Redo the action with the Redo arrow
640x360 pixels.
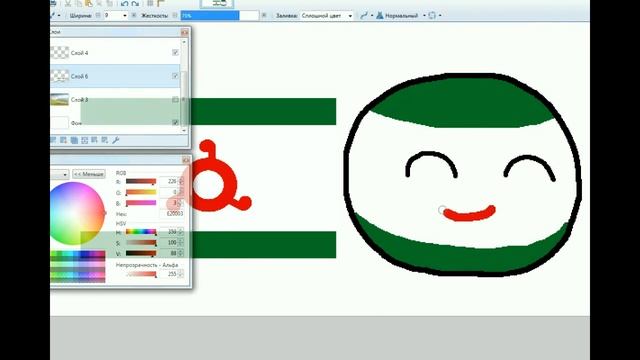coord(136,4)
